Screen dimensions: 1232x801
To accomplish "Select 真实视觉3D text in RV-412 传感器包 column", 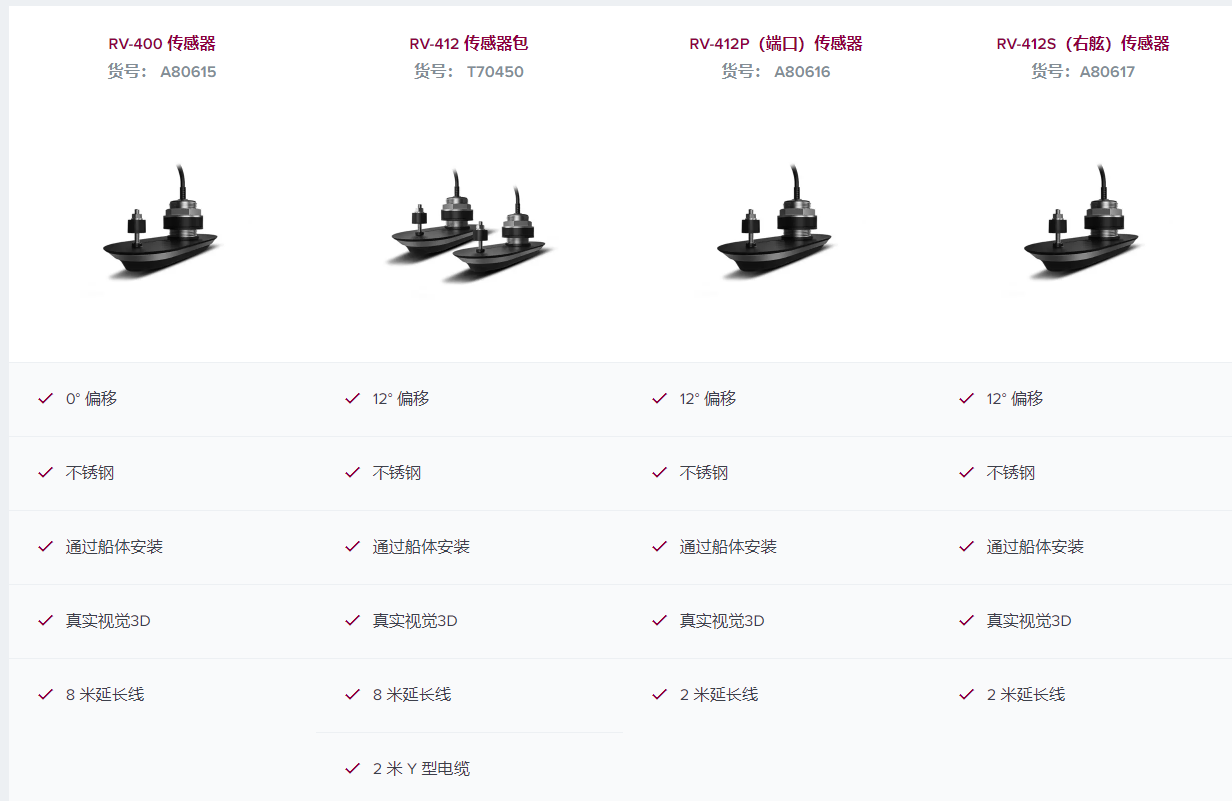I will point(415,620).
